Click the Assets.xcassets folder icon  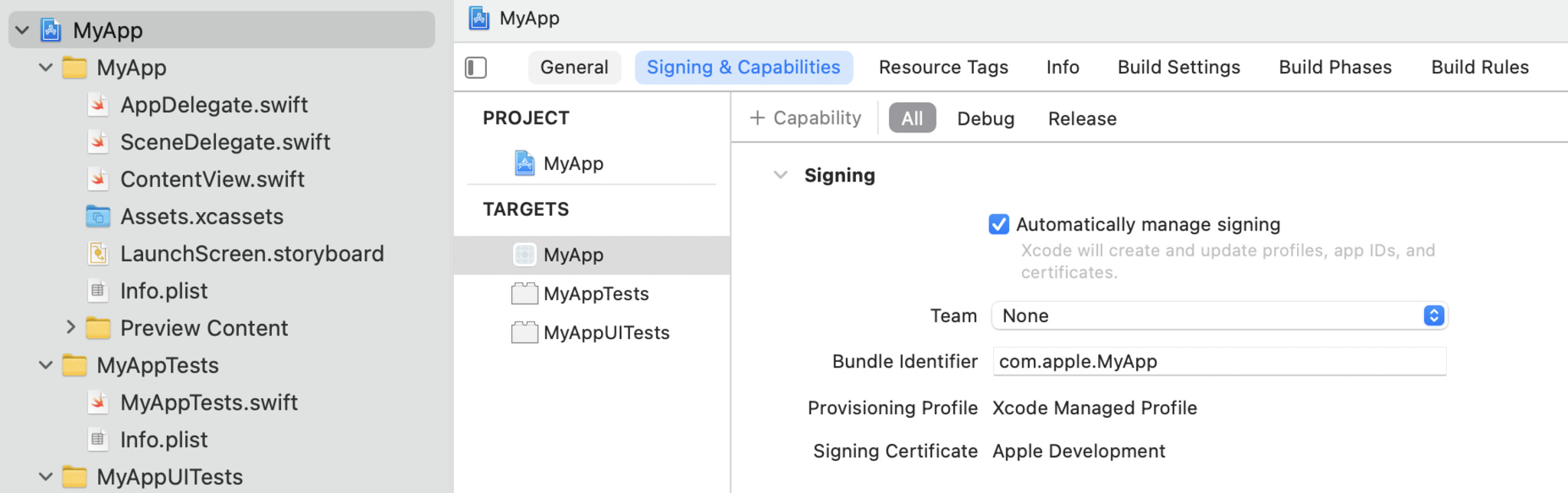(98, 217)
